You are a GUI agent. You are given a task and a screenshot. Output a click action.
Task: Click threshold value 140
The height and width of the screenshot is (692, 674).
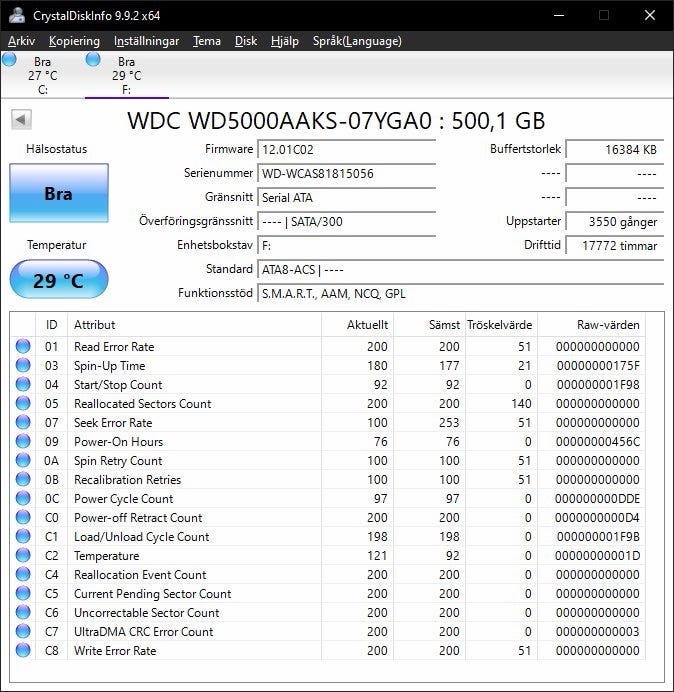[x=521, y=404]
